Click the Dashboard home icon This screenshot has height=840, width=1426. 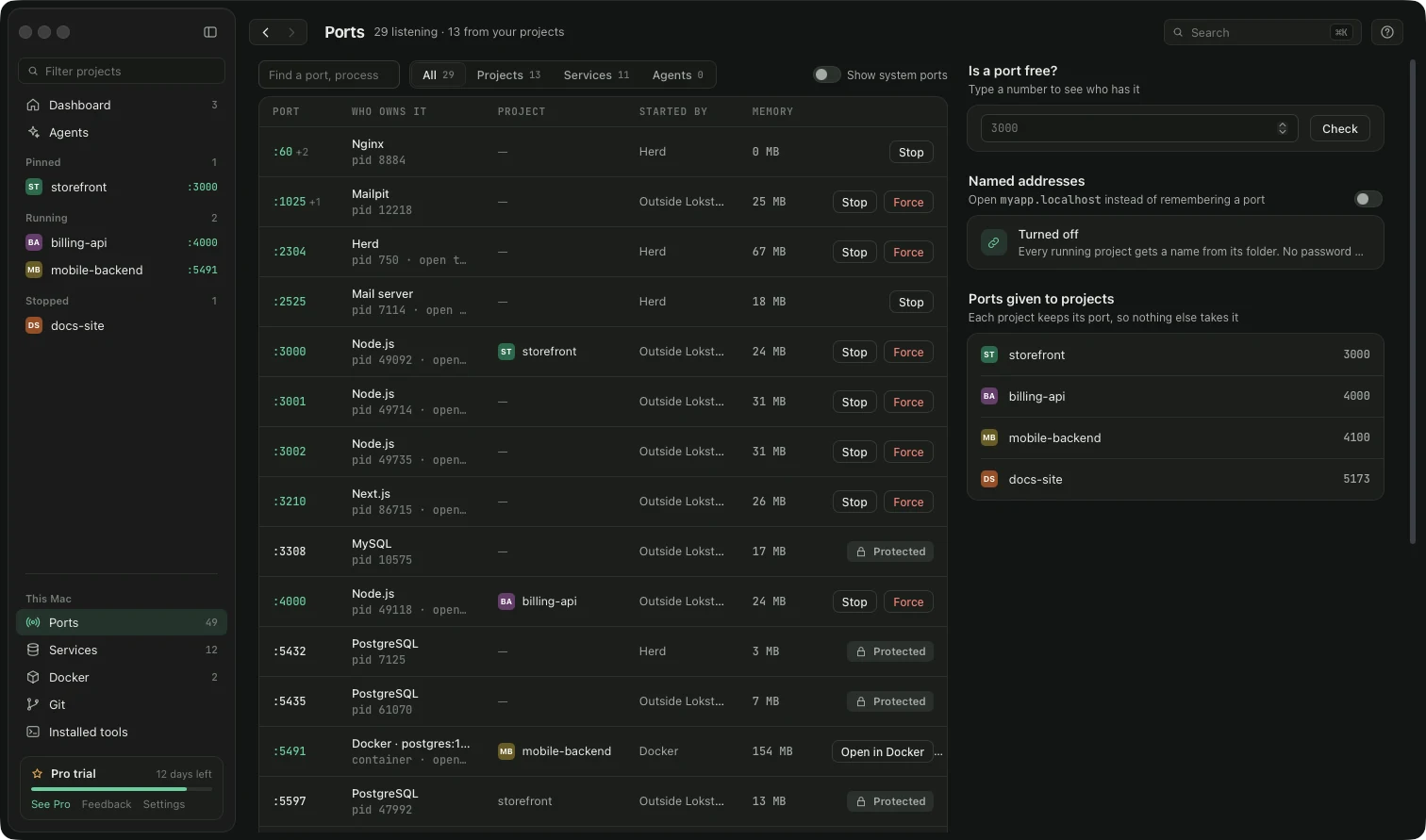pos(34,105)
